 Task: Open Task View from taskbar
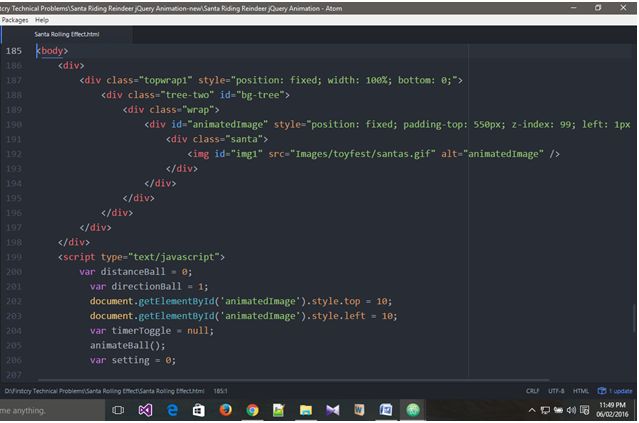[118, 410]
